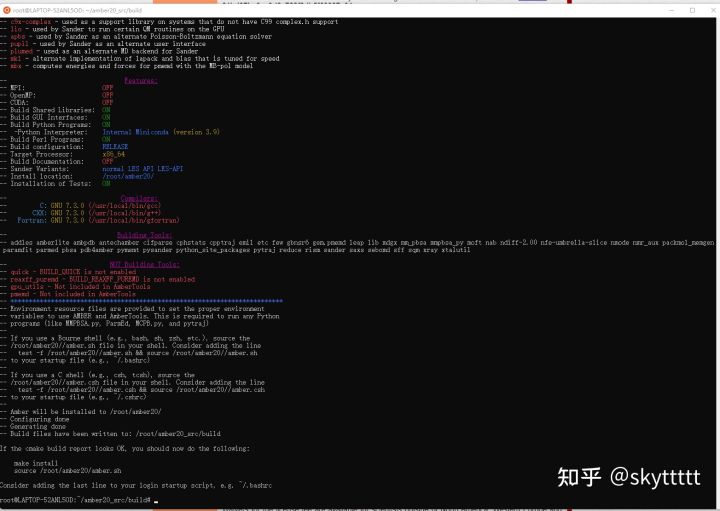
Task: Click the 'Features:' heading
Action: tap(141, 80)
